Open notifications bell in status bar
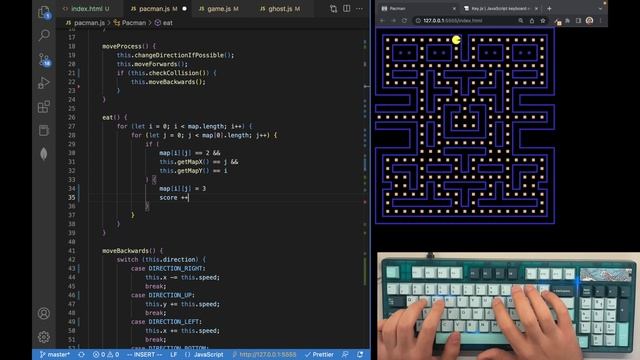This screenshot has height=360, width=640. pos(360,355)
